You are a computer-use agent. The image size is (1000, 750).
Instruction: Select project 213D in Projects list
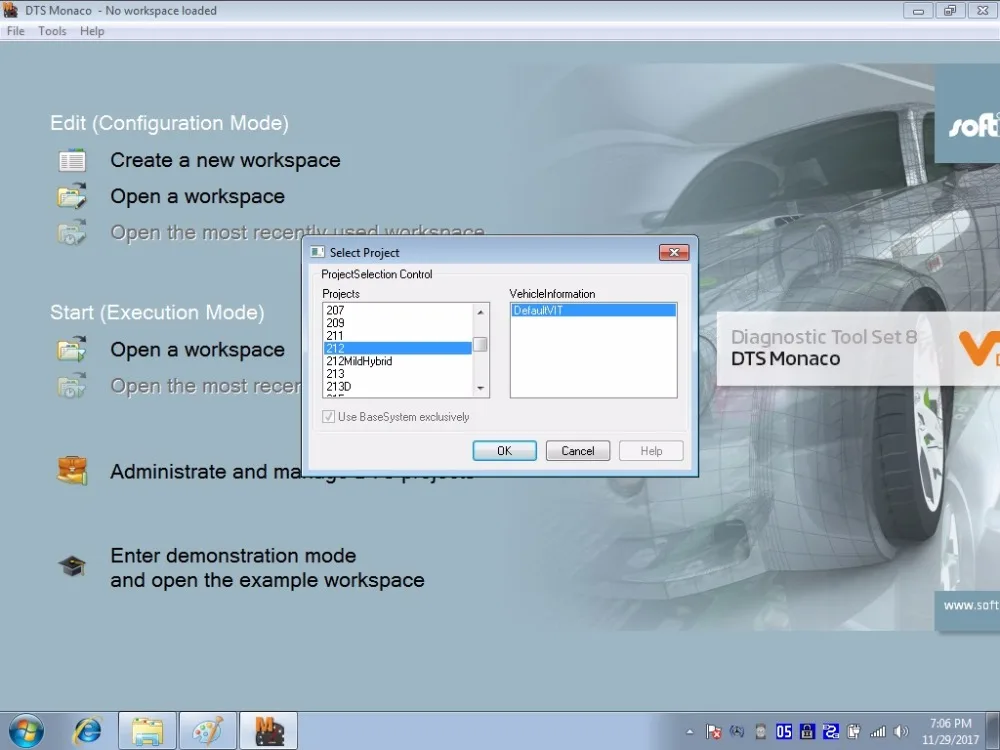point(398,386)
